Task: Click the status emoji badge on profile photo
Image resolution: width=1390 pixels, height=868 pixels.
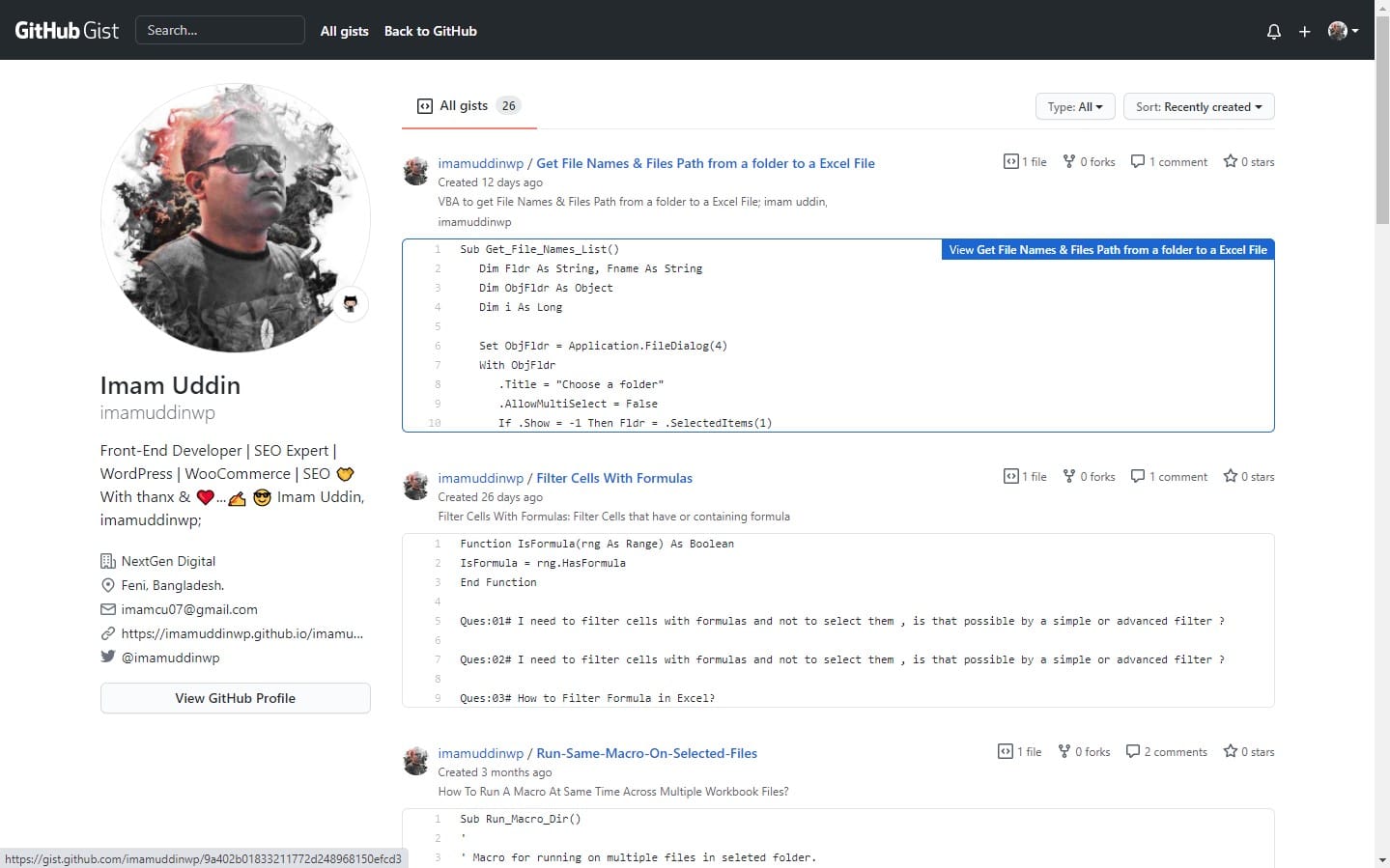Action: click(x=351, y=304)
